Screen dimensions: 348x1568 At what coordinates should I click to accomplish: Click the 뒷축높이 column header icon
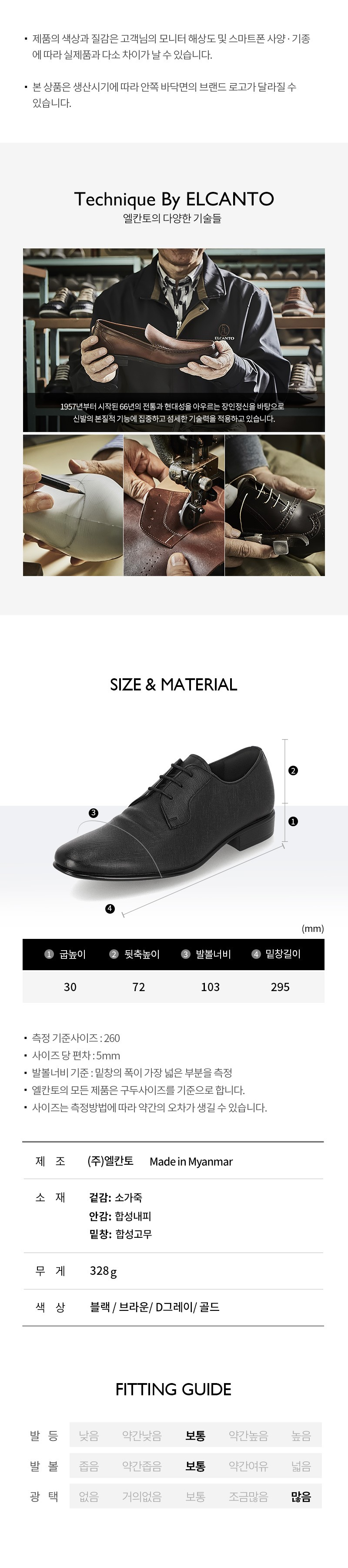tap(114, 954)
